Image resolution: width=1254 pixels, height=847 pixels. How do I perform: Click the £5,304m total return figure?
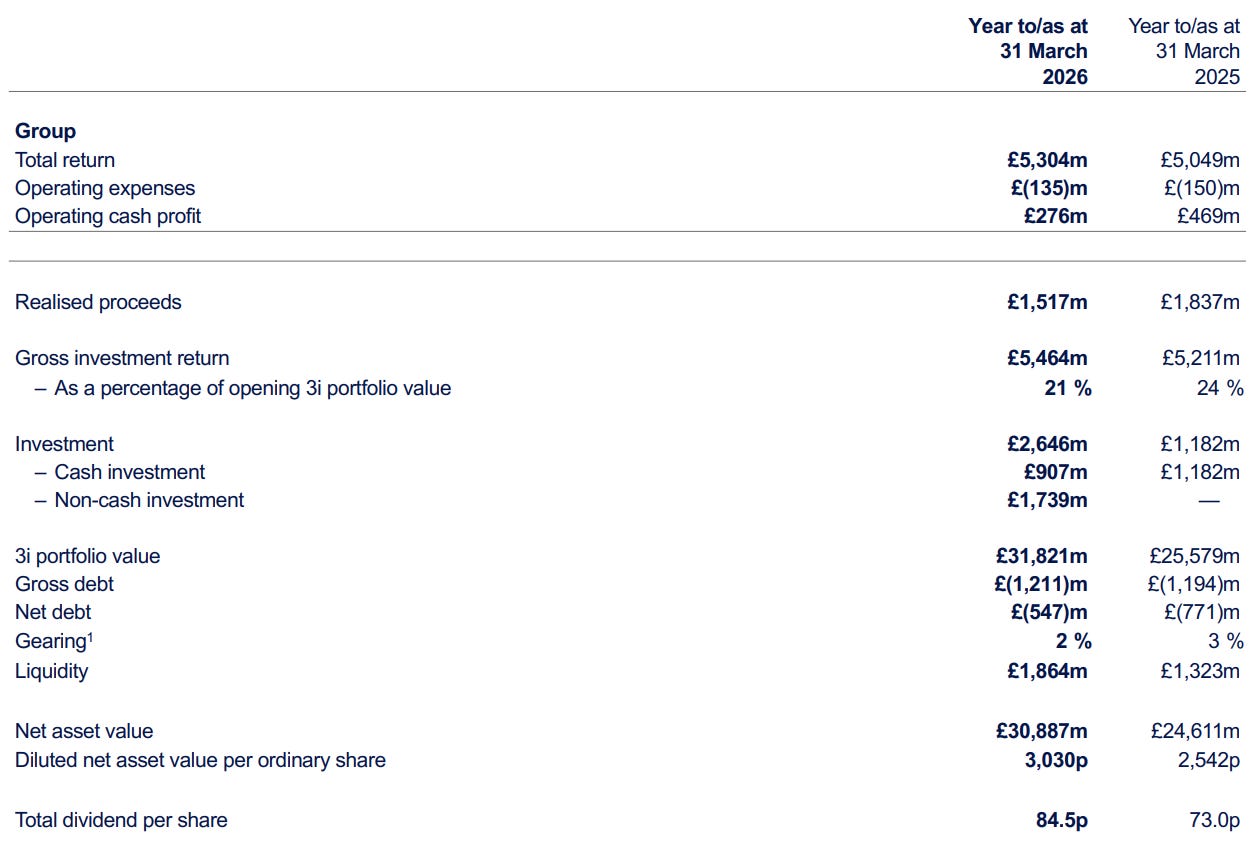click(1047, 160)
